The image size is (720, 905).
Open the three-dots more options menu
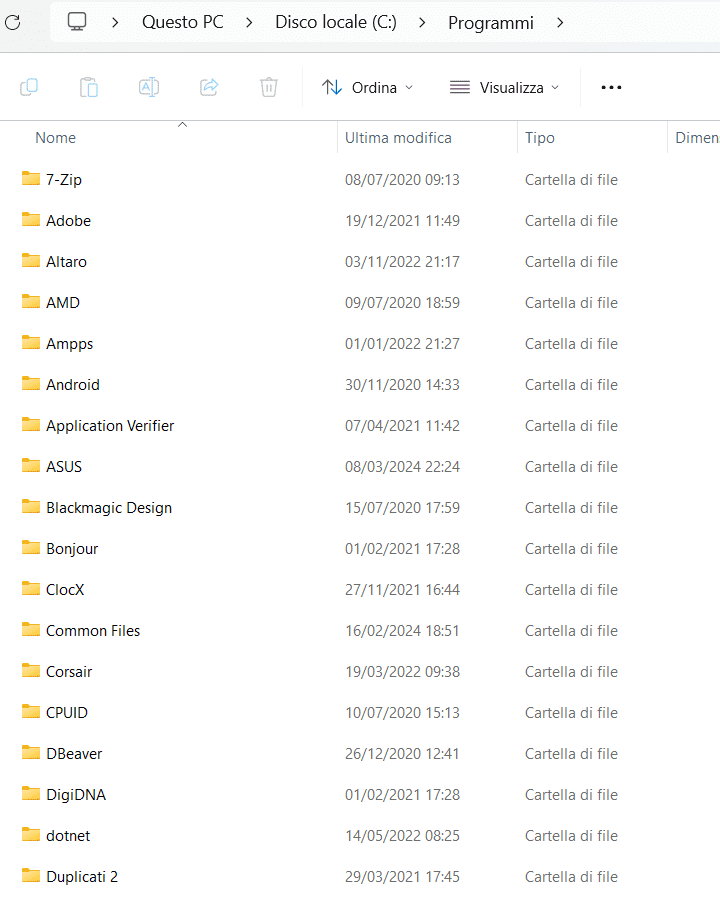coord(611,87)
